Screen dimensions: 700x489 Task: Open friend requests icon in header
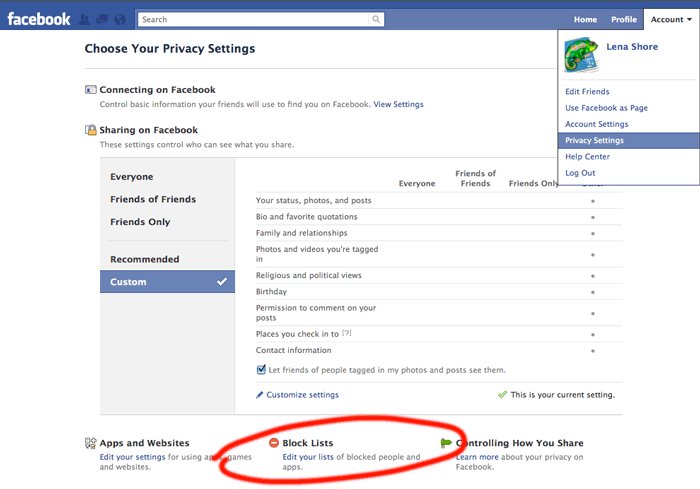[84, 19]
